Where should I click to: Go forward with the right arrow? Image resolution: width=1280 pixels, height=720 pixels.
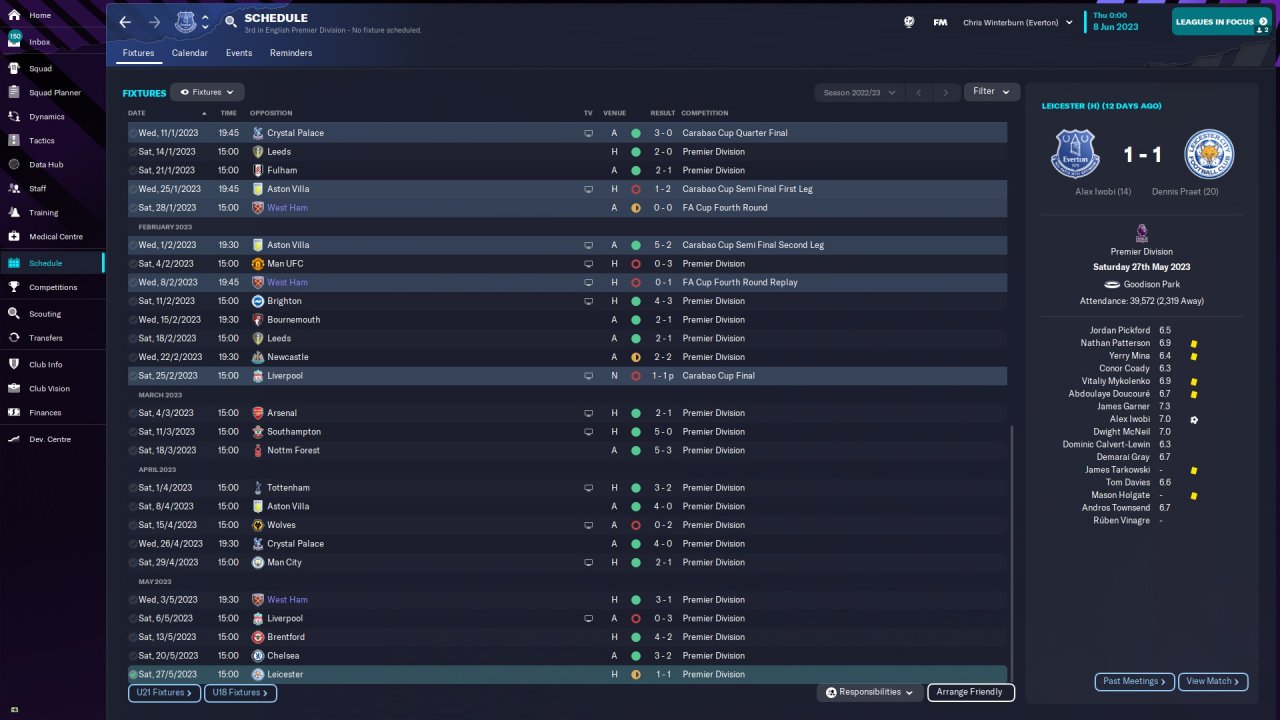154,22
